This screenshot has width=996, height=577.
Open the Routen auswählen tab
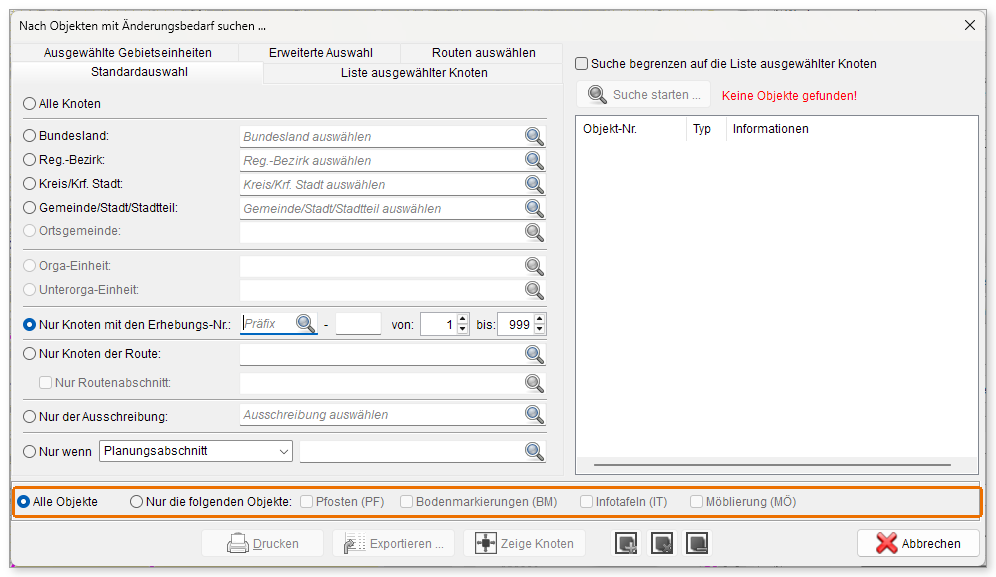click(x=483, y=53)
